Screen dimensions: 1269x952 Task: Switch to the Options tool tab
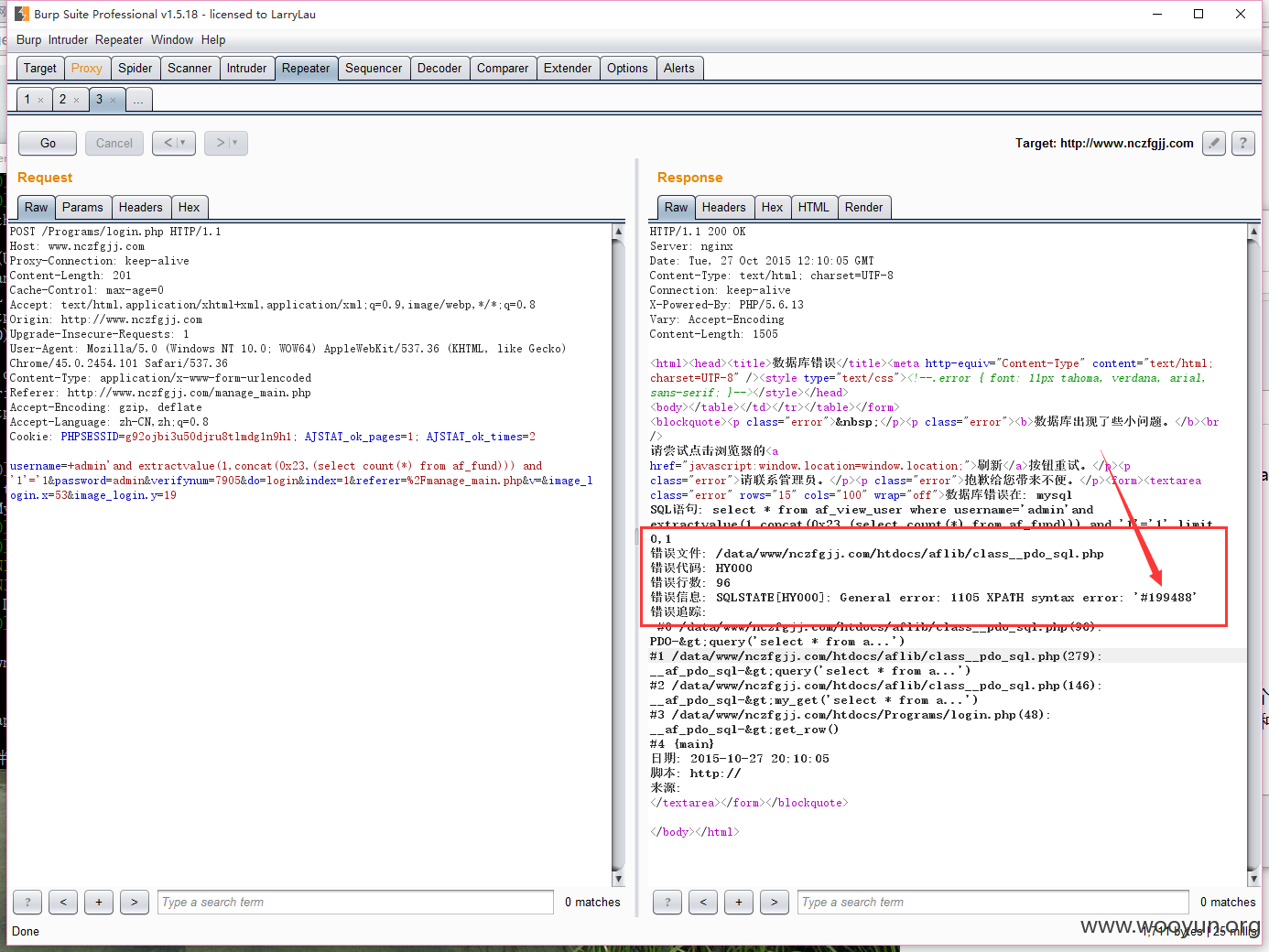(627, 68)
